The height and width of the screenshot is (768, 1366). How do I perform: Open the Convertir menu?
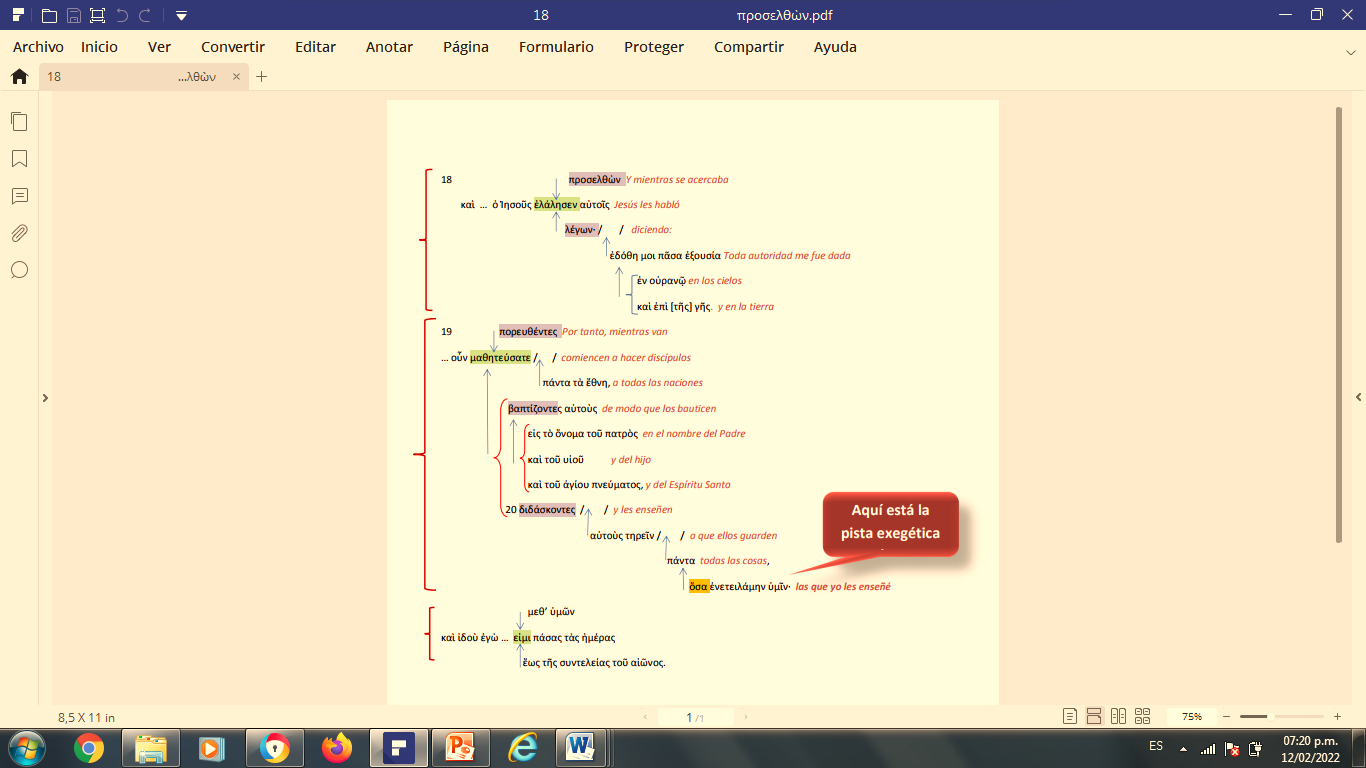[233, 47]
